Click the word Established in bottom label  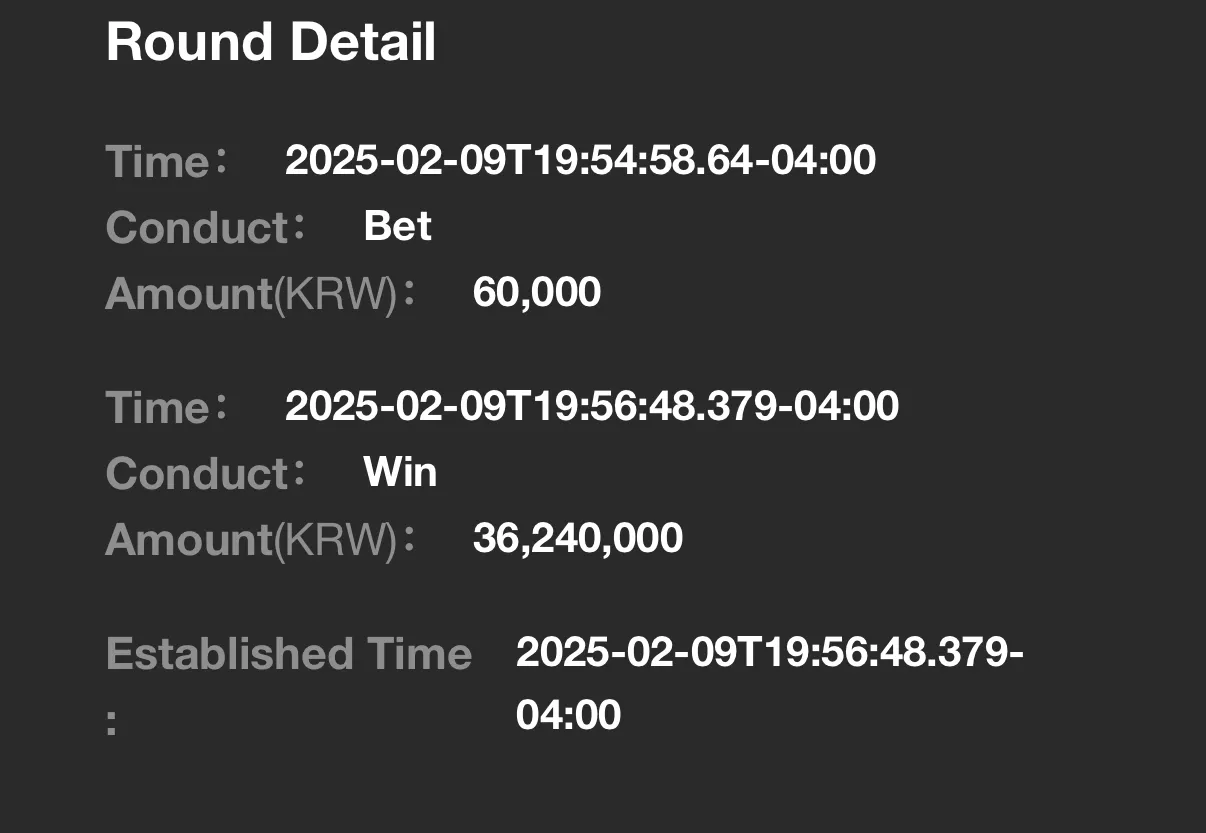[x=229, y=654]
